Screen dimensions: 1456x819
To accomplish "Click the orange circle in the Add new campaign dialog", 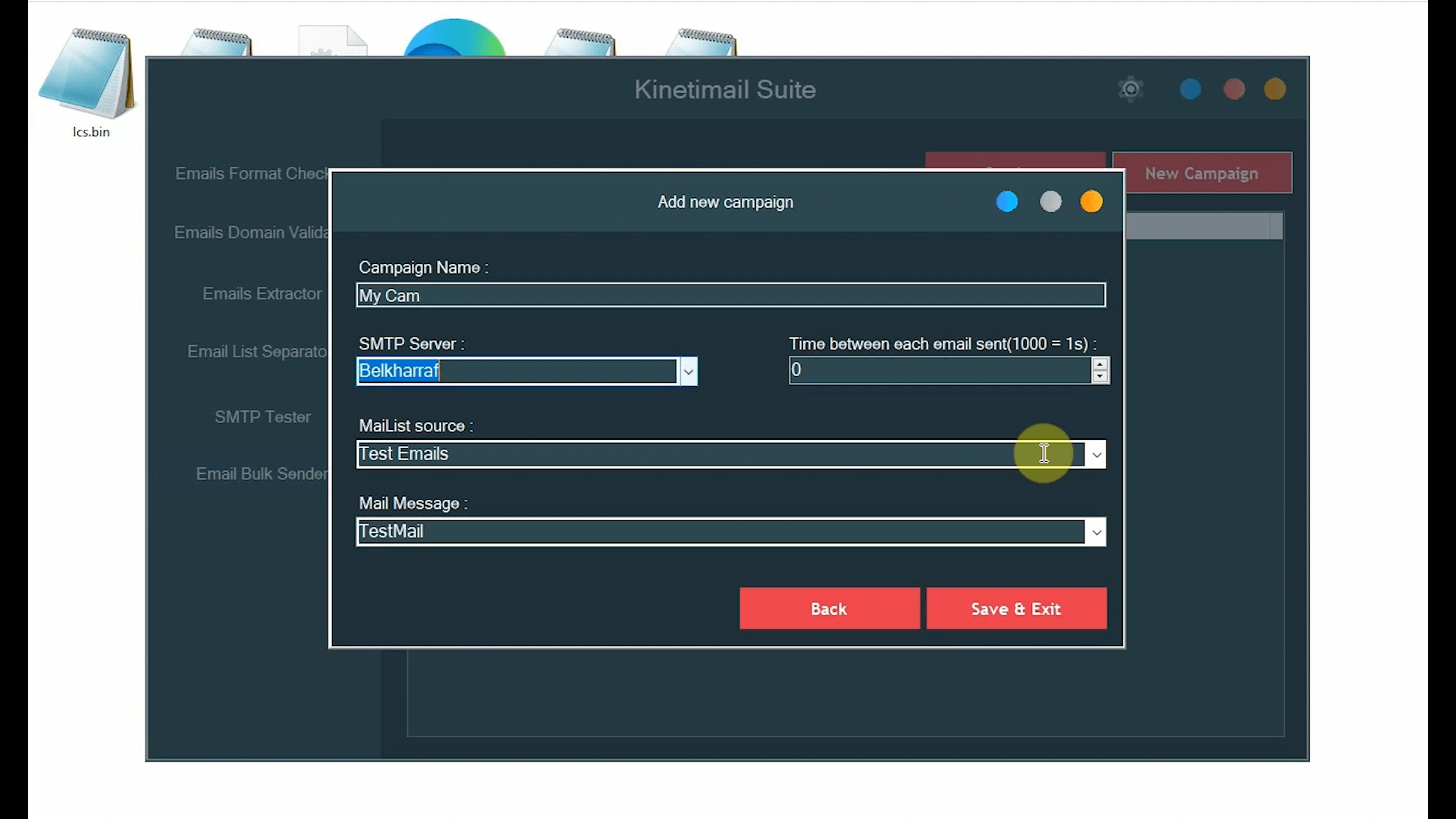I will (1091, 202).
